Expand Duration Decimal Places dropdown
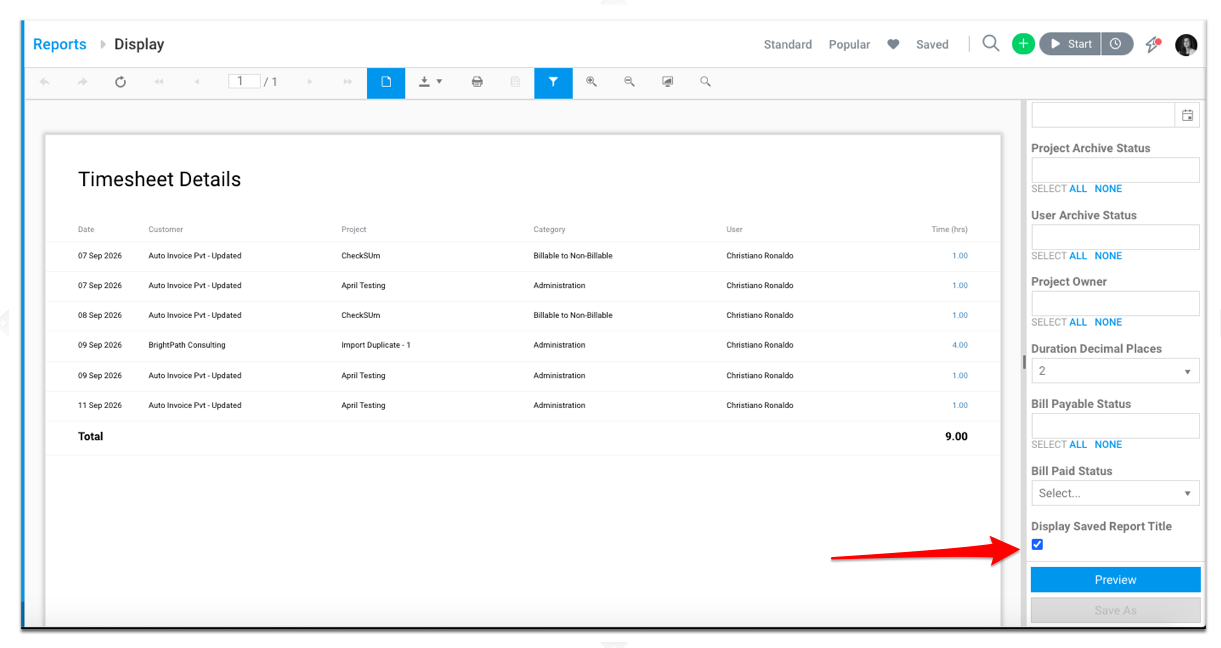 pos(1115,371)
